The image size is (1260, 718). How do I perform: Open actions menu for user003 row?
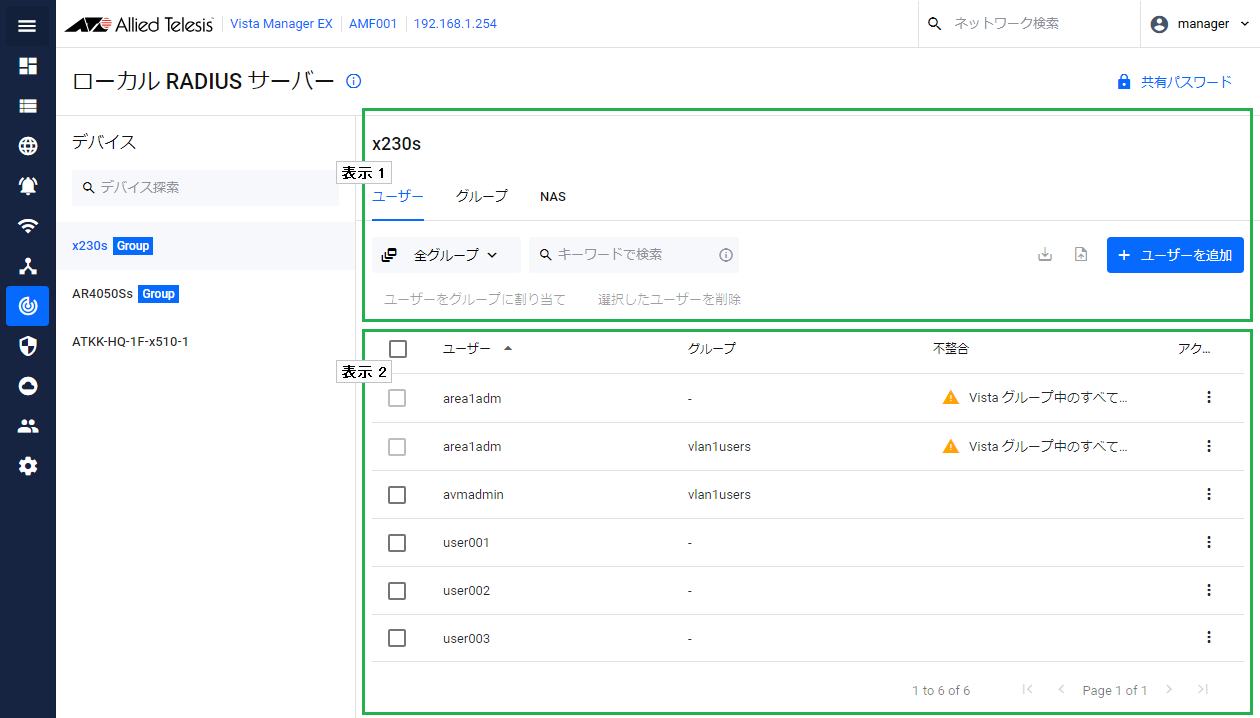pyautogui.click(x=1208, y=638)
